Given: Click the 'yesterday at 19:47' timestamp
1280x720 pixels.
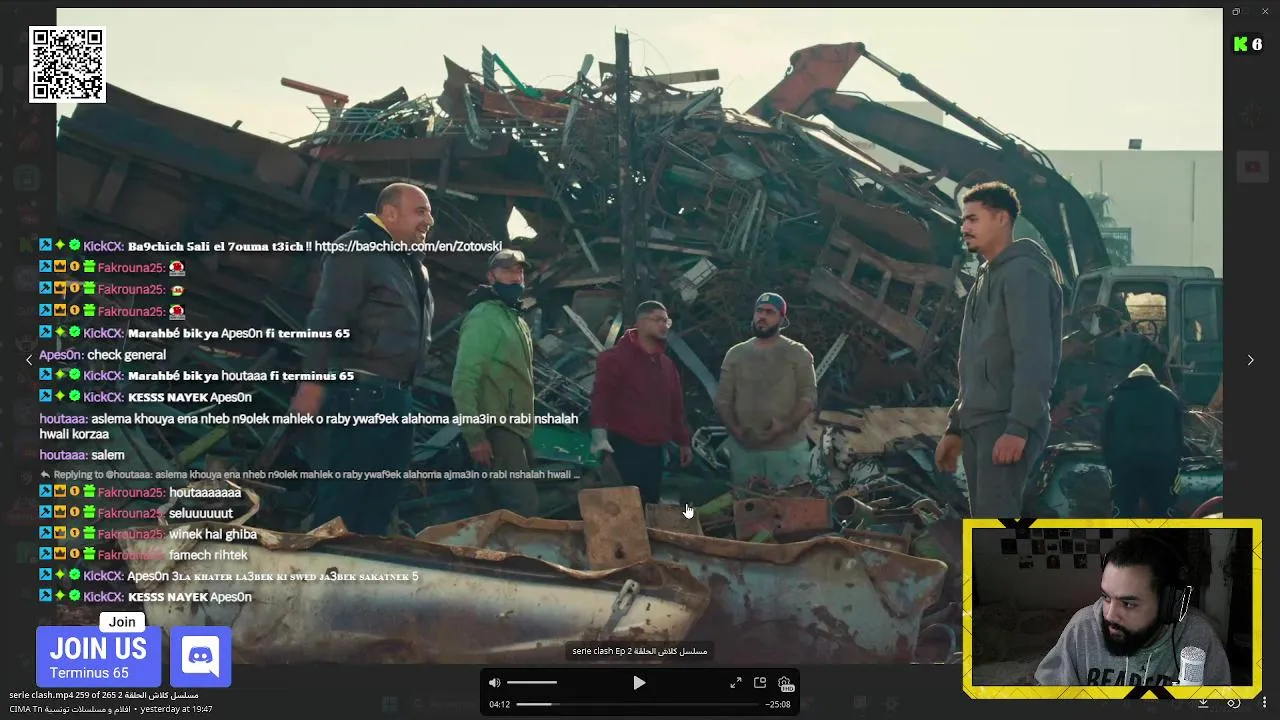Looking at the screenshot, I should click(x=176, y=709).
